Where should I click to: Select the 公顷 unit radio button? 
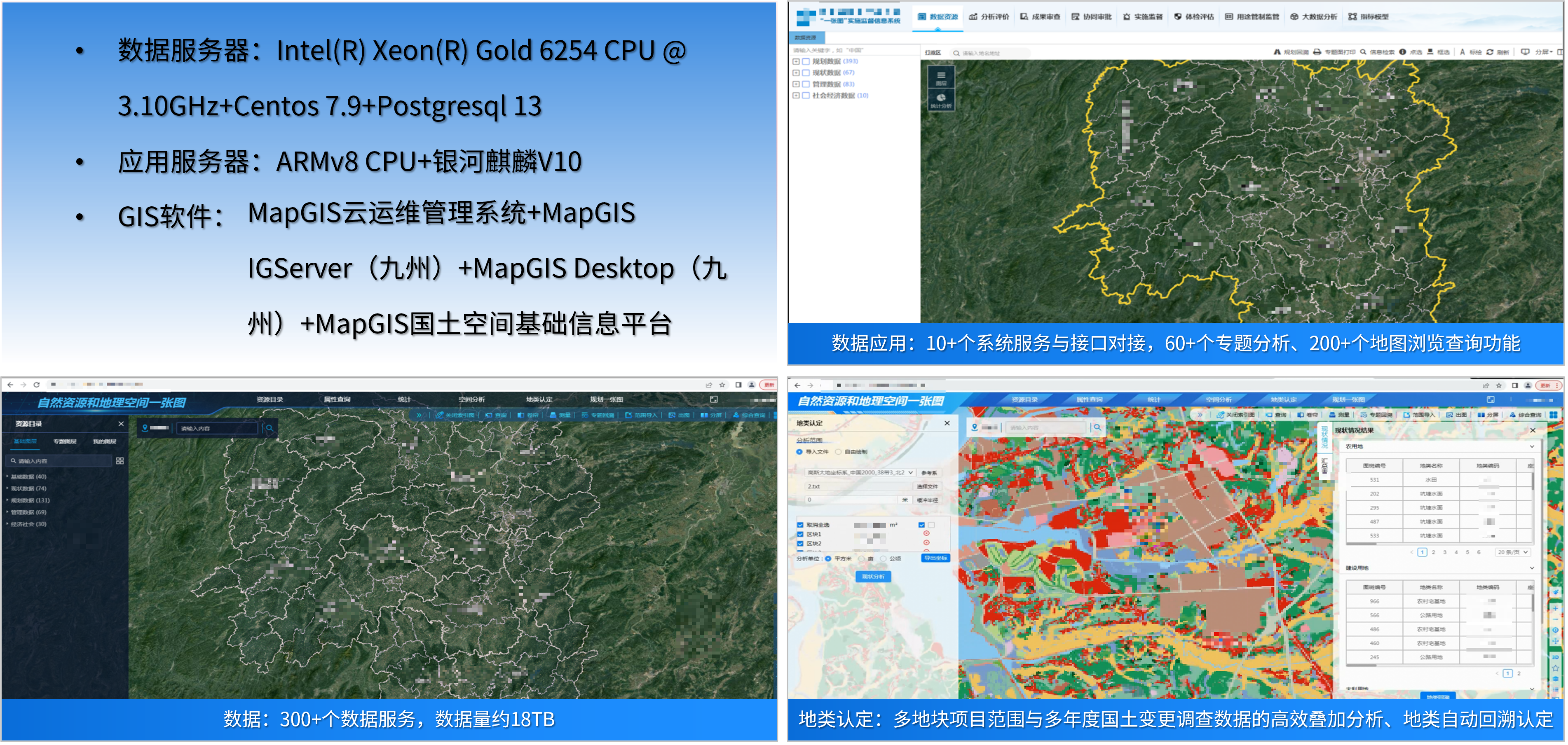(883, 559)
